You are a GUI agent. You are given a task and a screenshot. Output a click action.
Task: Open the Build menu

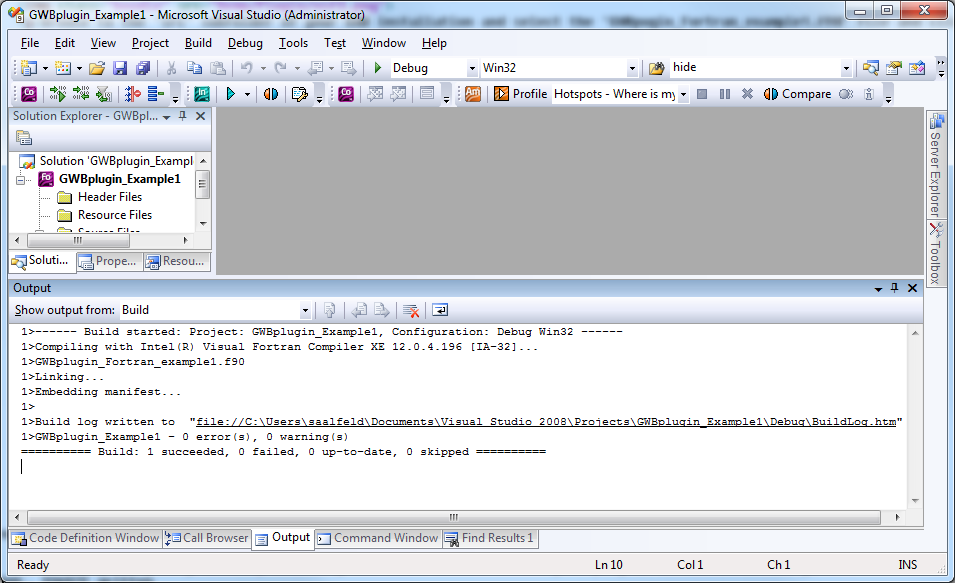[x=198, y=43]
